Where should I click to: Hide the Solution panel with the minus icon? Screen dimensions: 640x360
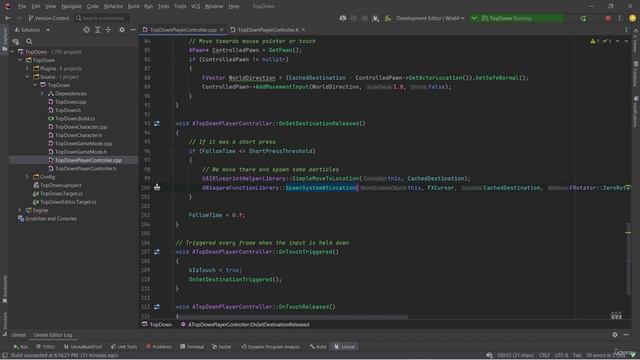(133, 30)
